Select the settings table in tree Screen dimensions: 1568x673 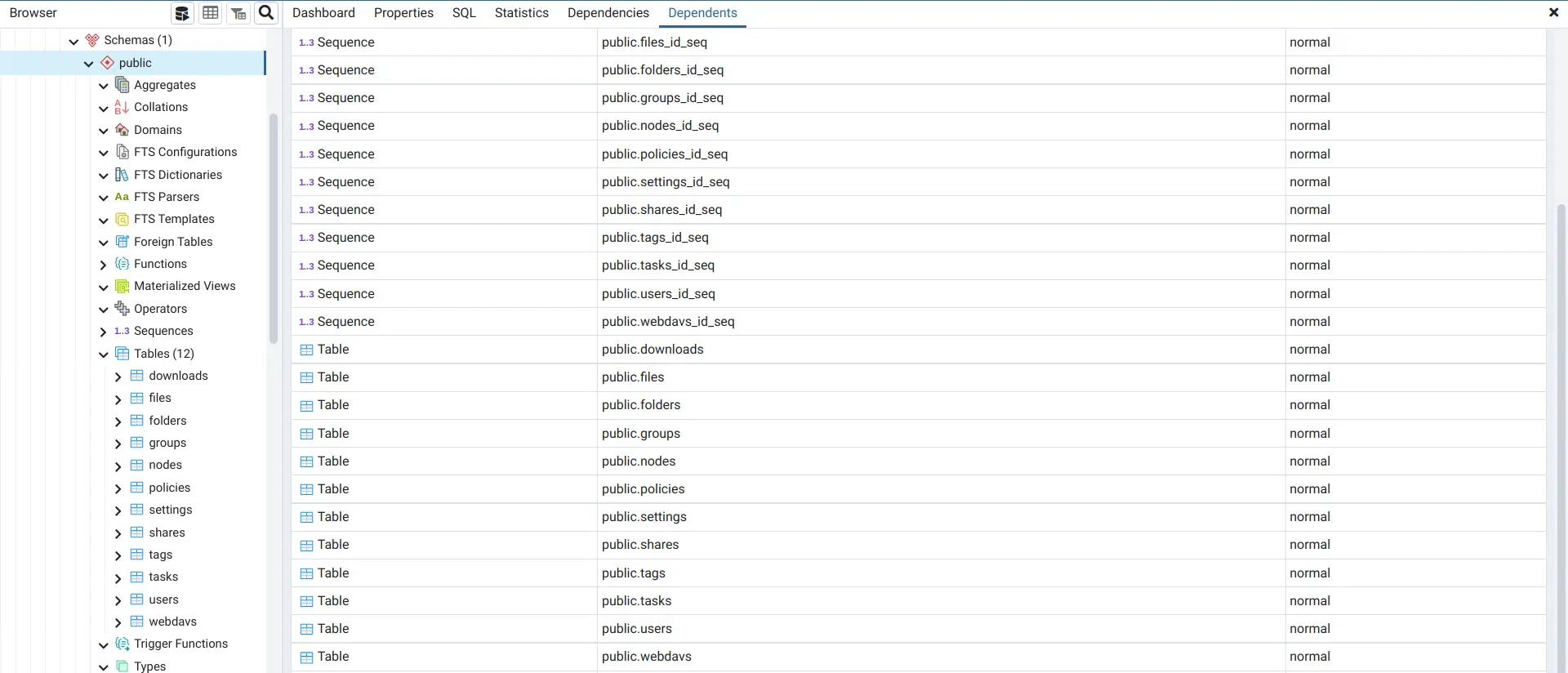click(171, 510)
